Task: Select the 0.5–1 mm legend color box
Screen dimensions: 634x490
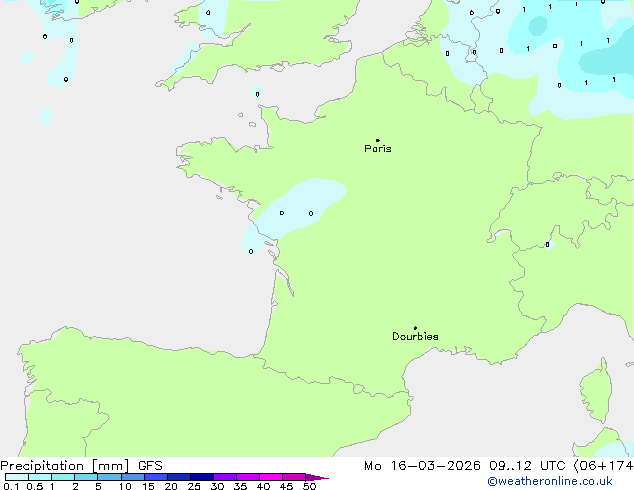Action: 40,477
